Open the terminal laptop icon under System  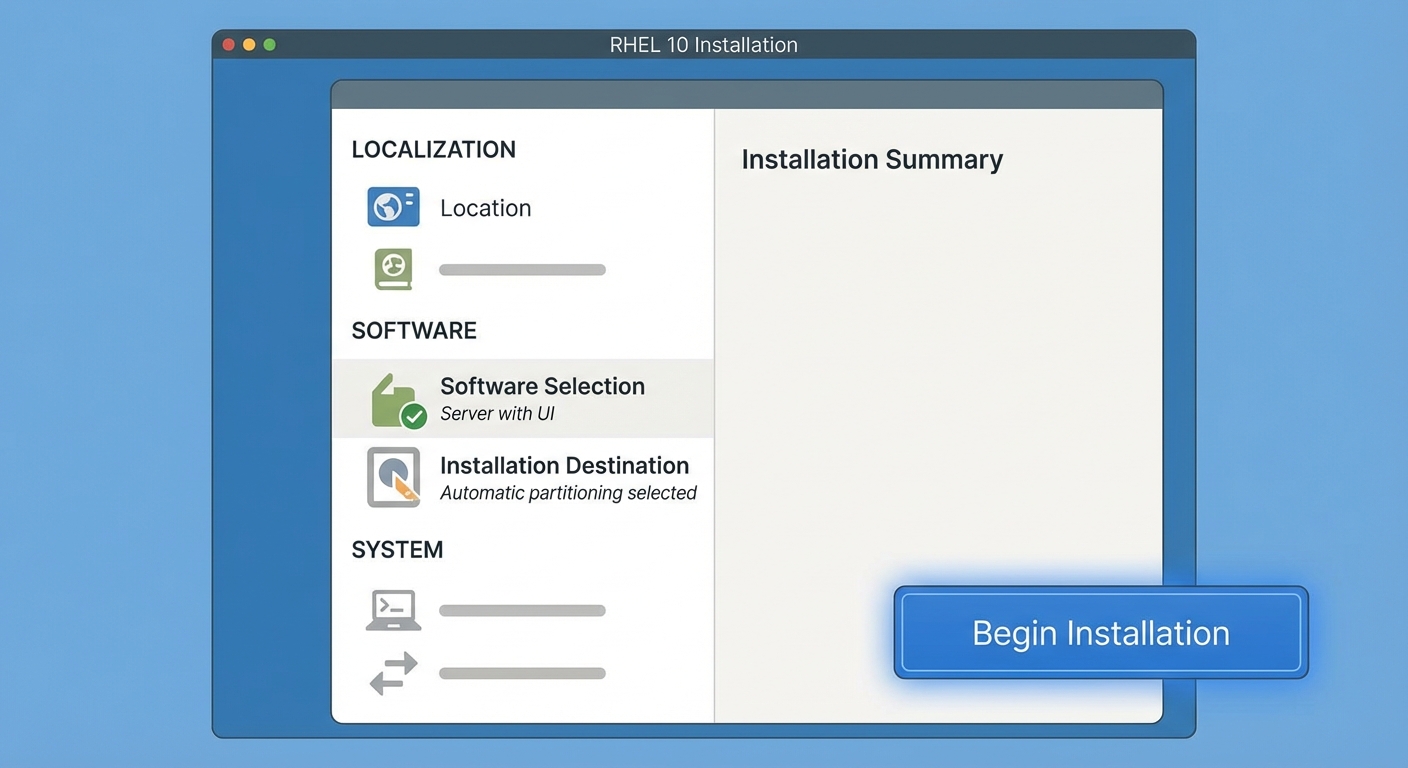(393, 610)
